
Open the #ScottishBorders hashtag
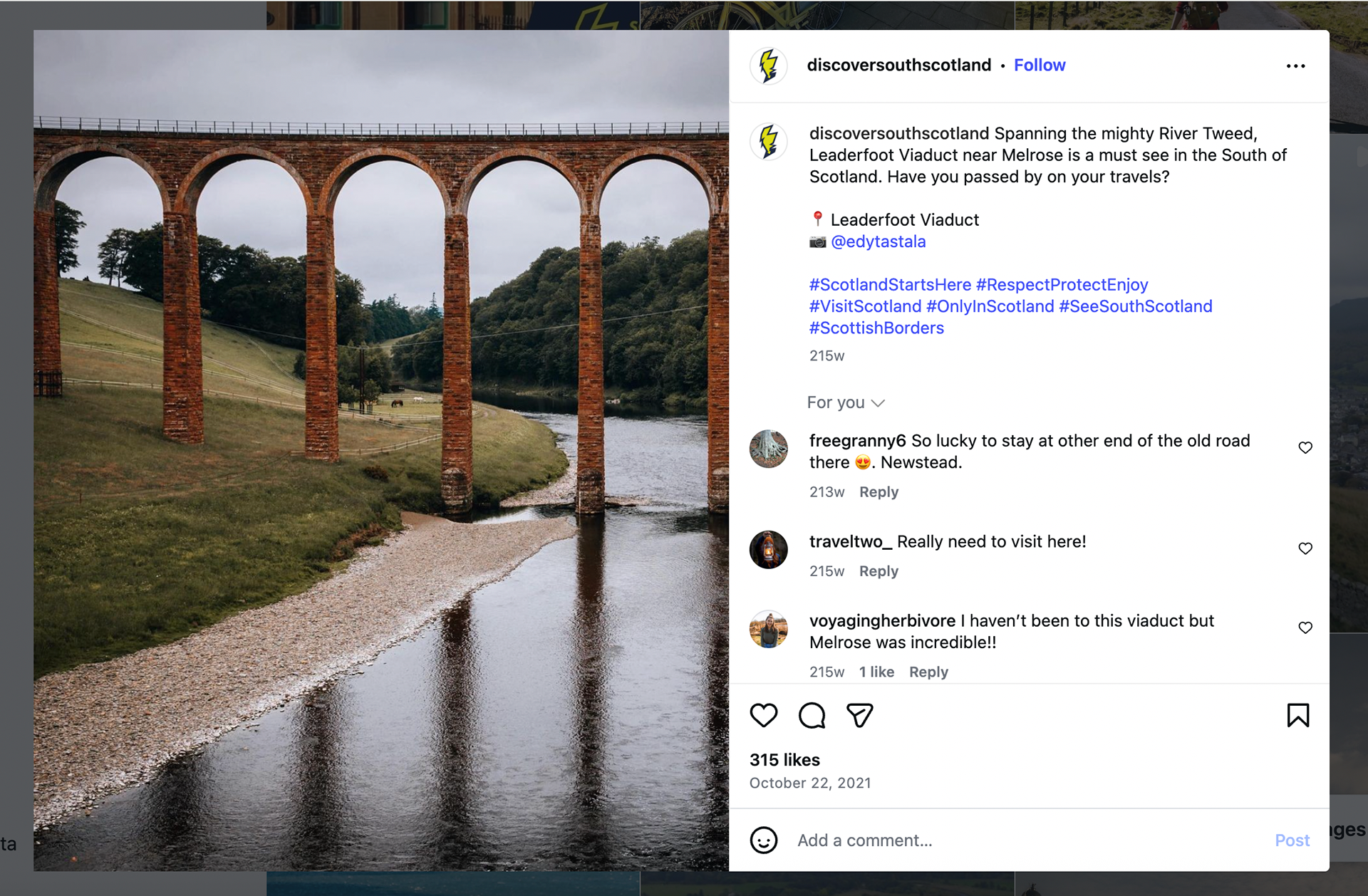876,328
